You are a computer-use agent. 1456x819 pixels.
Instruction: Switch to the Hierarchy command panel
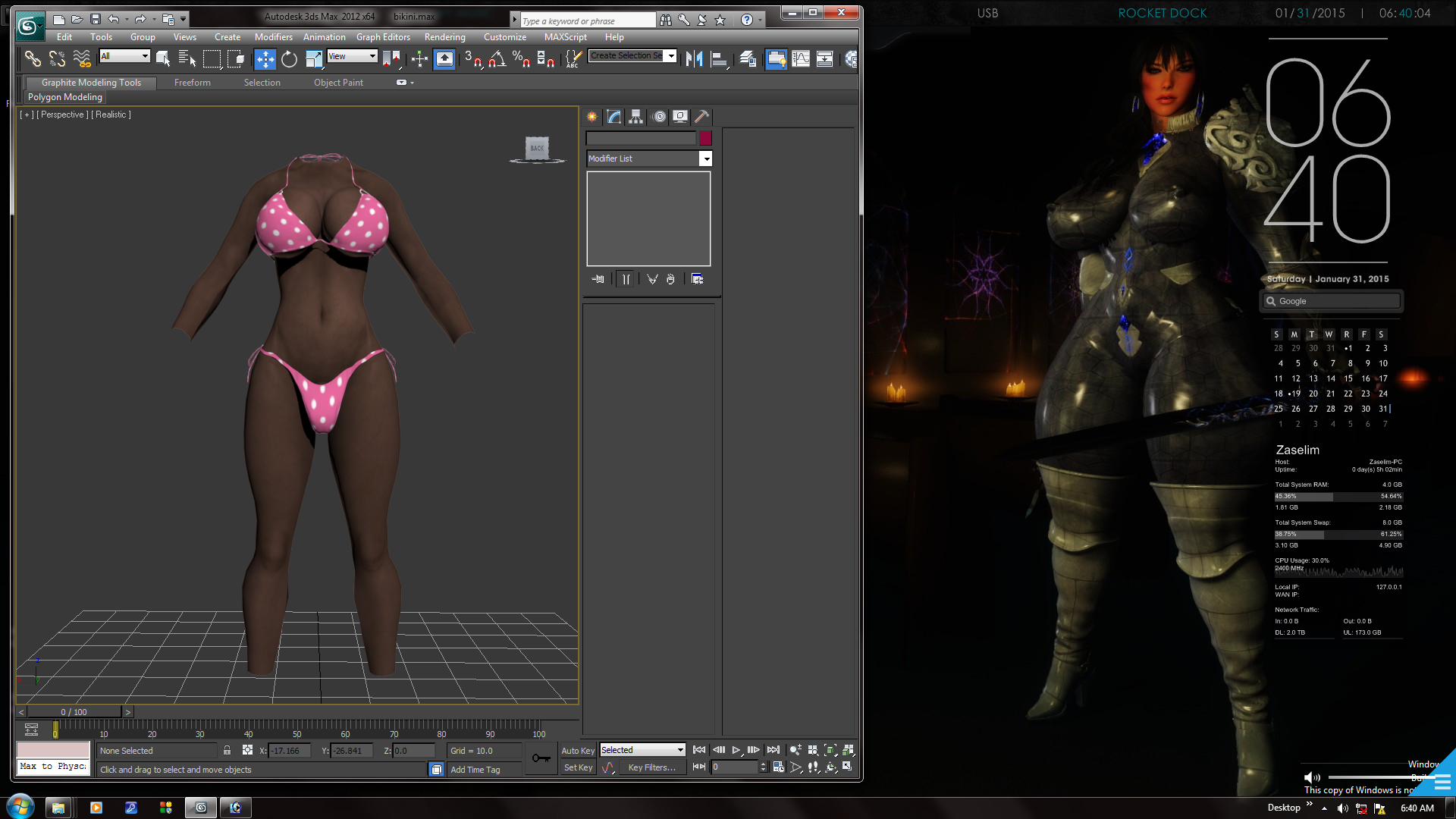(636, 117)
